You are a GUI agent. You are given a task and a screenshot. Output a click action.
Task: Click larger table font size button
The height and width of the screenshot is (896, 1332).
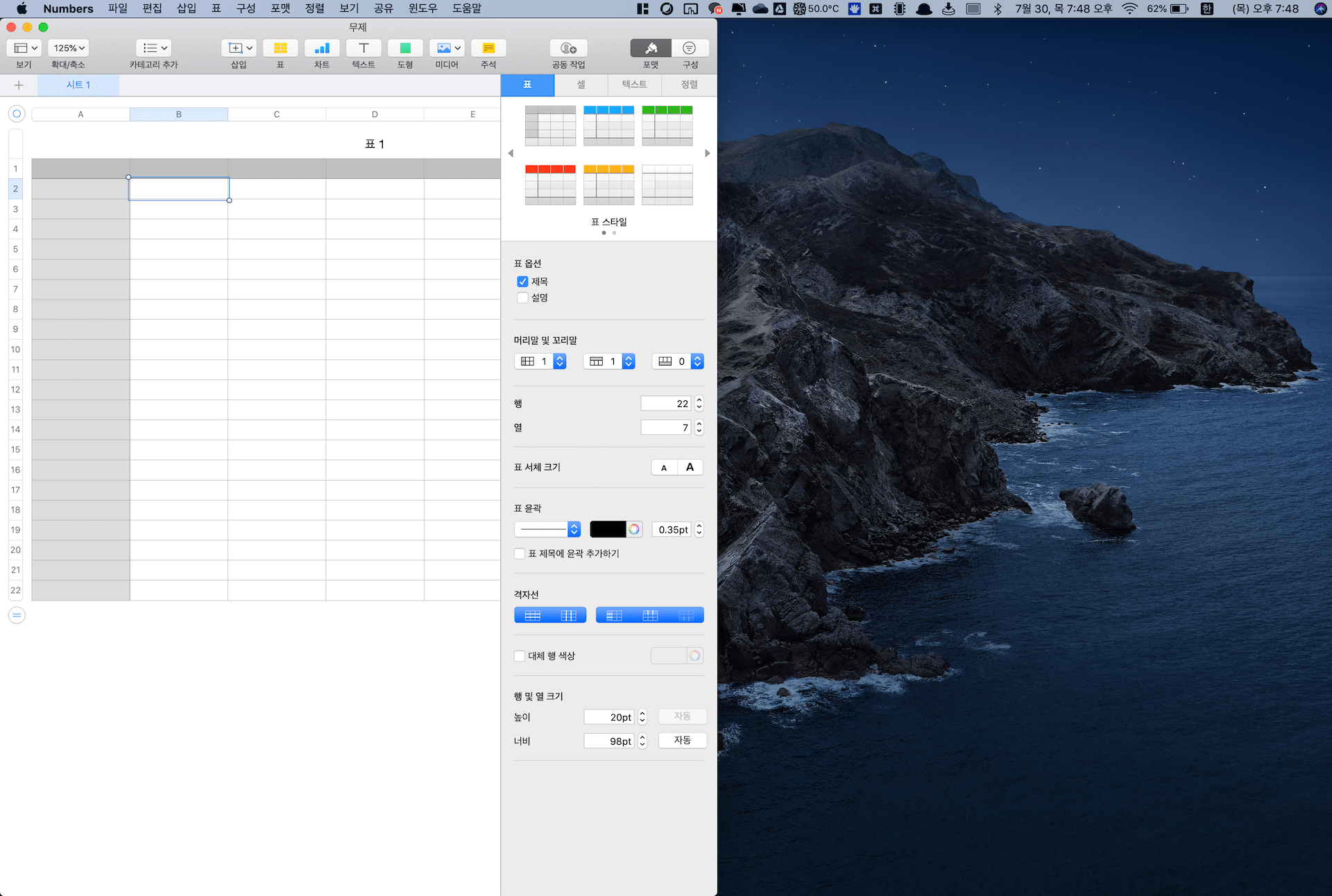click(x=690, y=467)
